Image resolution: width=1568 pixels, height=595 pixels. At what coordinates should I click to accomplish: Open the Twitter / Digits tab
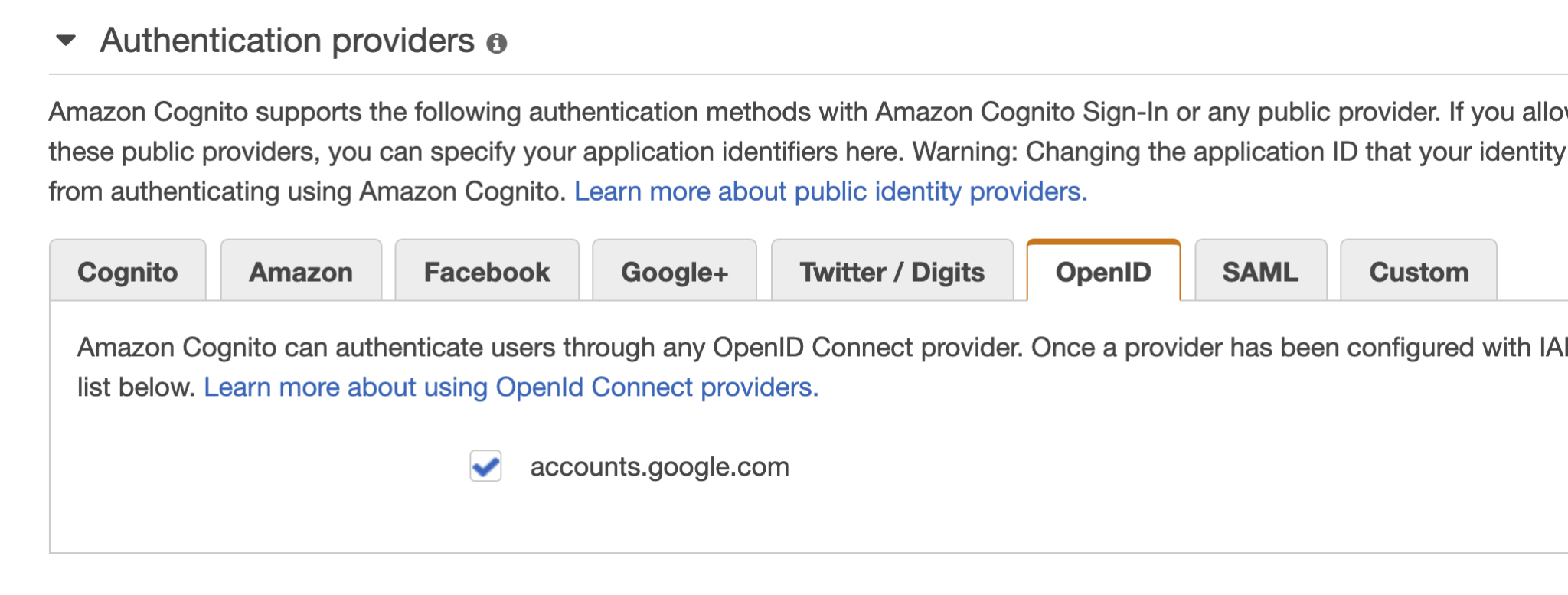pos(892,272)
